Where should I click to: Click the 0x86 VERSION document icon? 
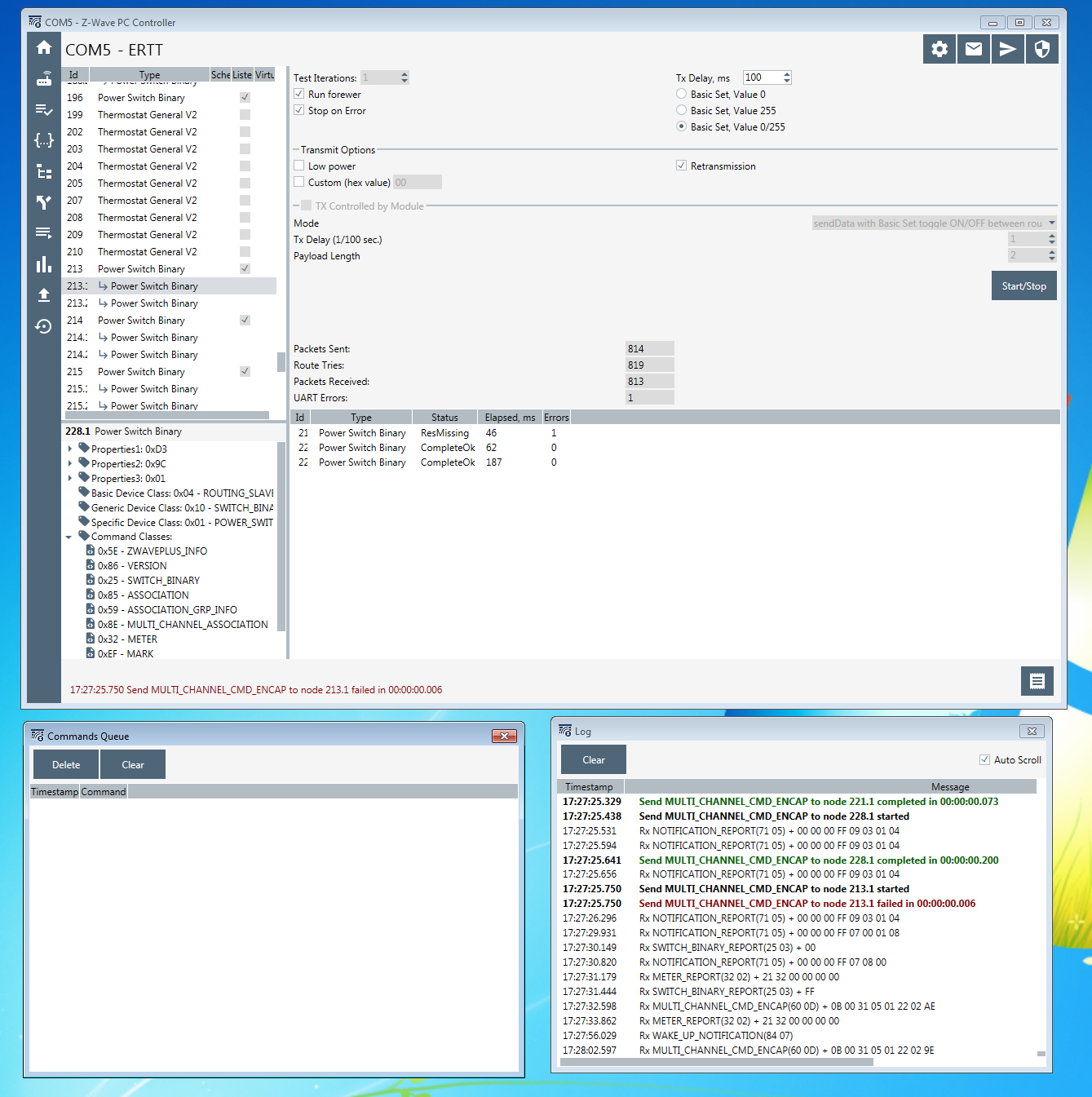(x=91, y=565)
